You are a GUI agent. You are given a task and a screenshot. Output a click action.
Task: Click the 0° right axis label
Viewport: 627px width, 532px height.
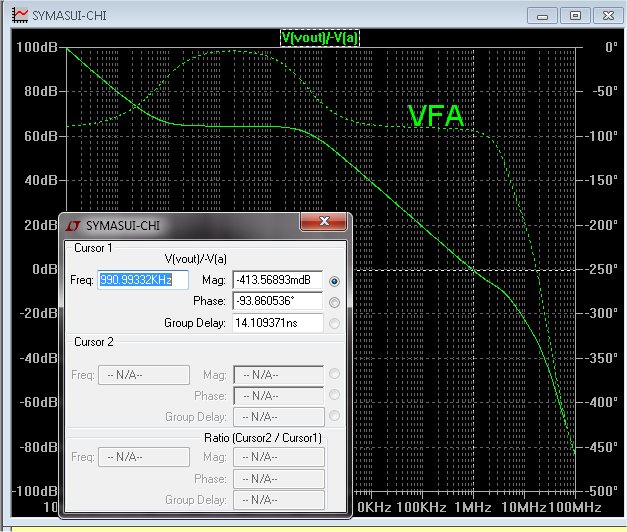[x=611, y=47]
